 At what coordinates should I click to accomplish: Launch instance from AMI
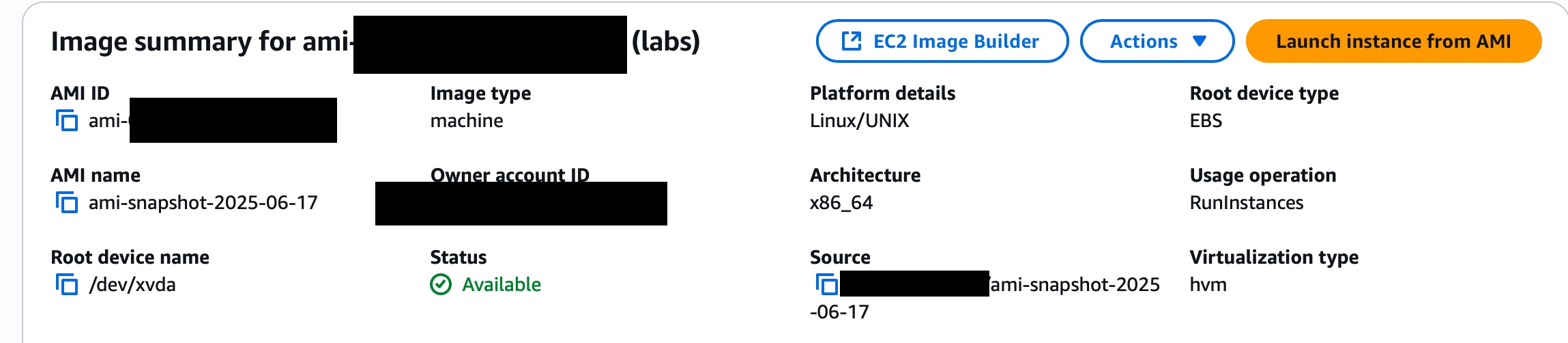tap(1393, 41)
